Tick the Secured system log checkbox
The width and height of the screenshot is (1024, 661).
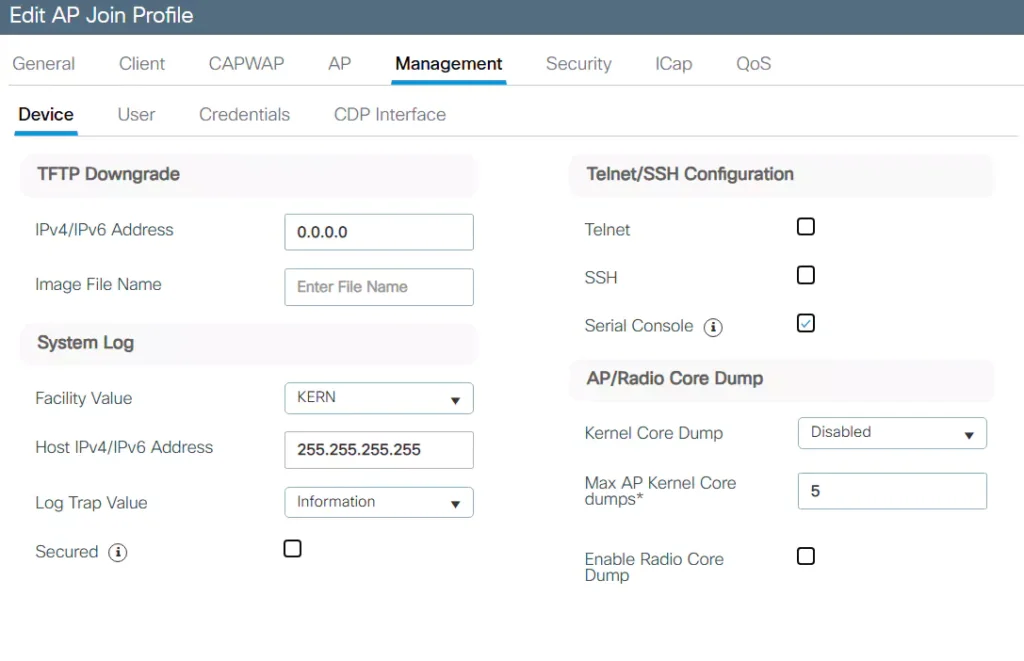[x=292, y=549]
